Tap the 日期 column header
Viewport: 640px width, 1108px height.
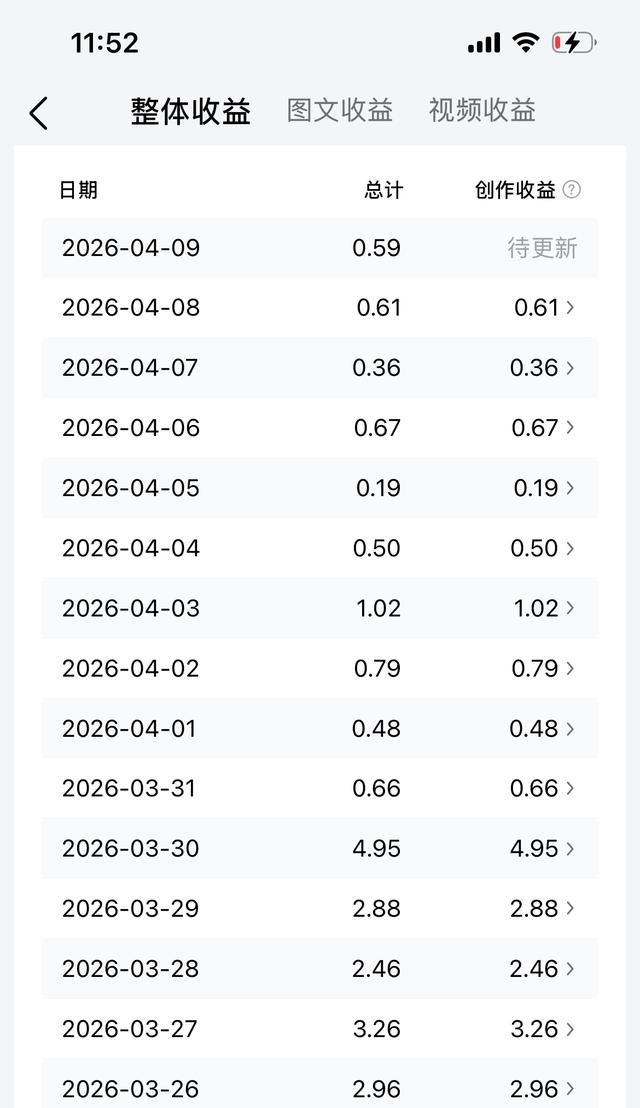(78, 190)
